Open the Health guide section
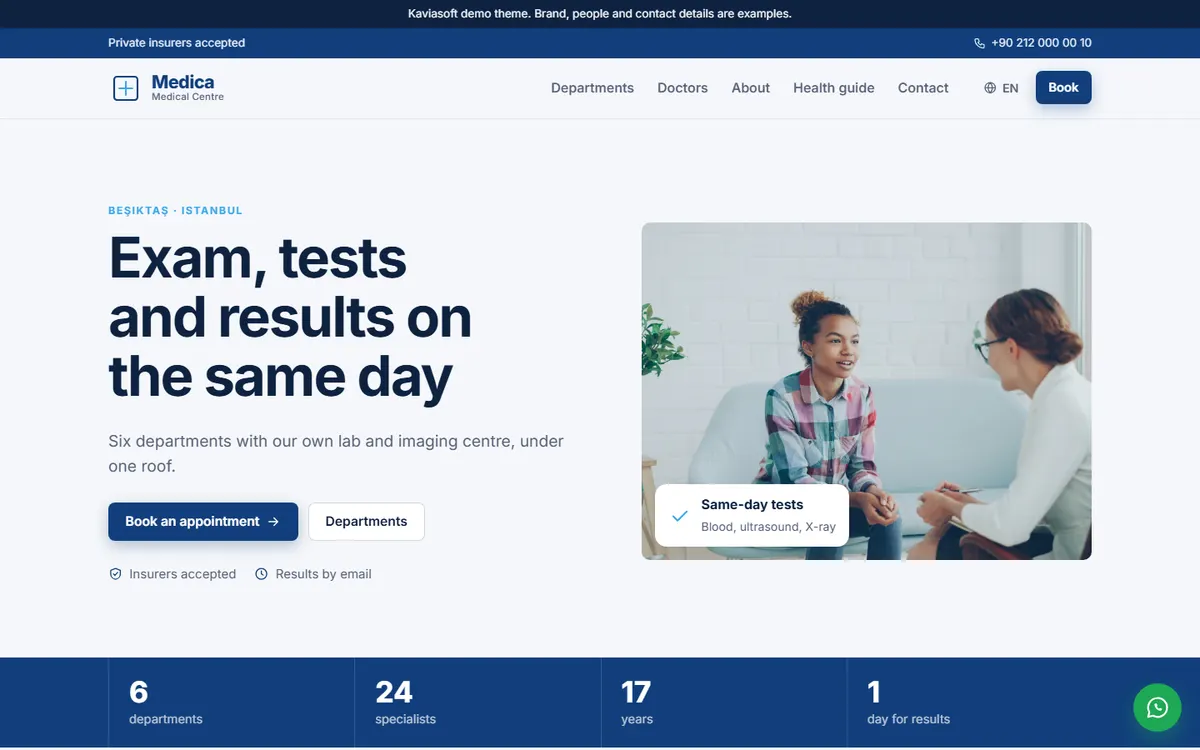The image size is (1200, 750). pyautogui.click(x=834, y=88)
